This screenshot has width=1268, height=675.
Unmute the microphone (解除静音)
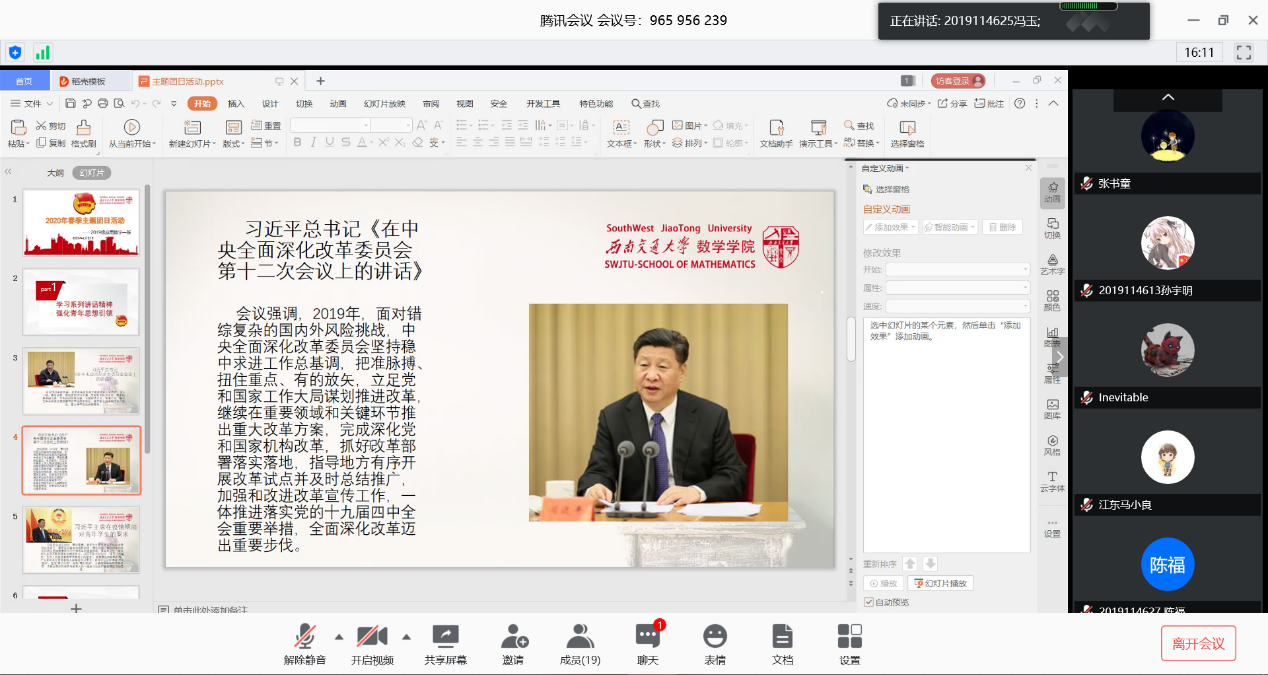click(x=305, y=637)
